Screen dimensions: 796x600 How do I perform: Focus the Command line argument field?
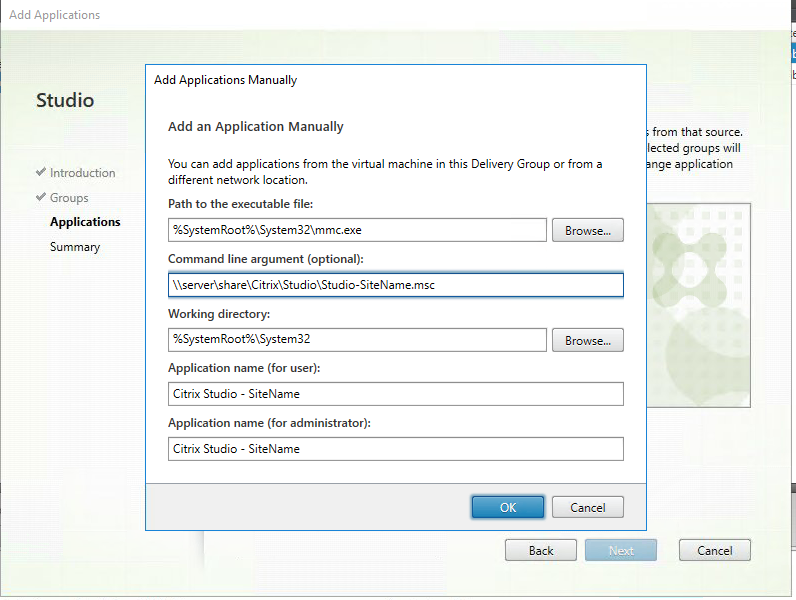point(395,285)
